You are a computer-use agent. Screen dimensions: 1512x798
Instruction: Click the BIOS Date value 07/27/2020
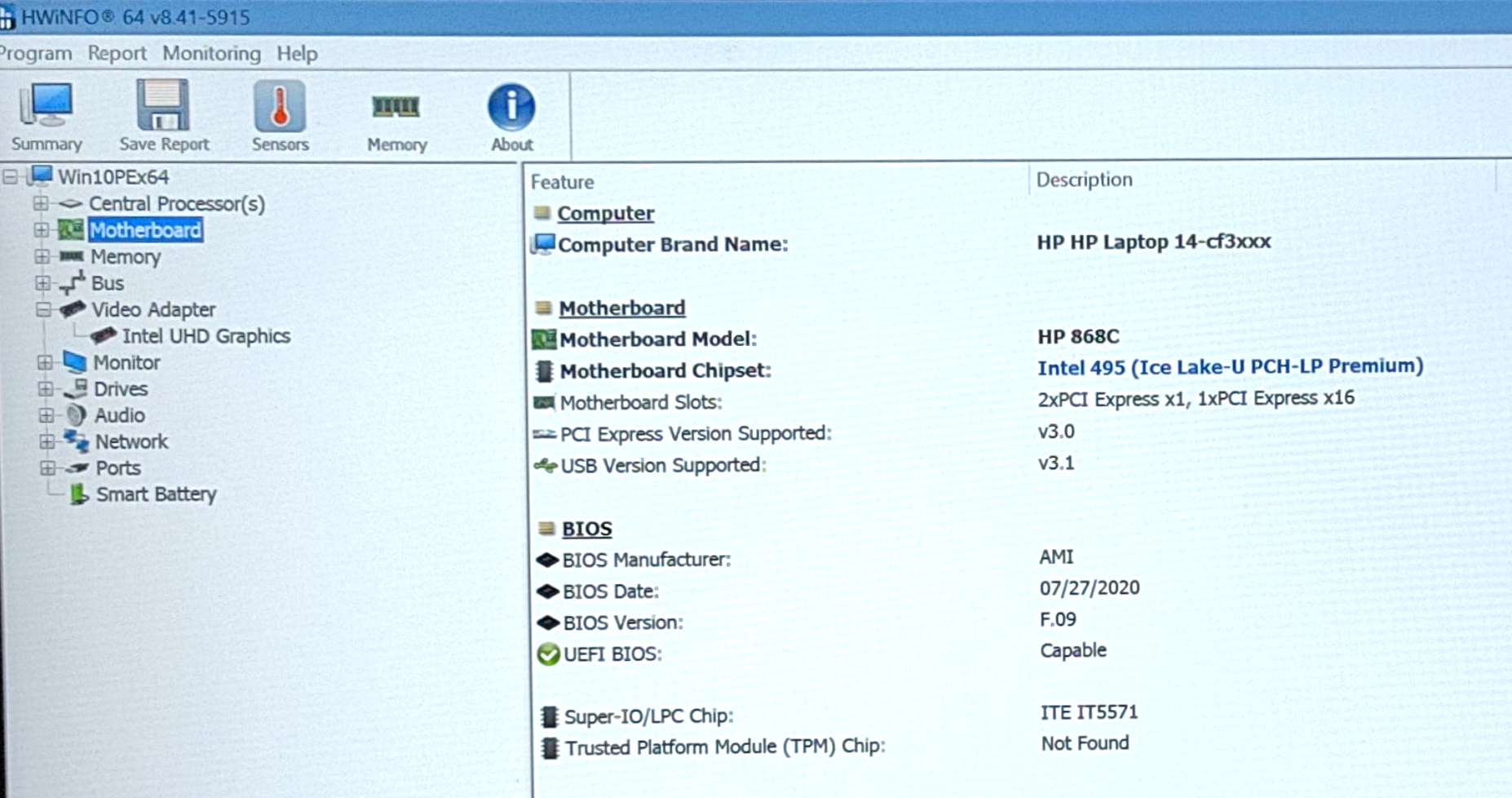coord(1090,588)
